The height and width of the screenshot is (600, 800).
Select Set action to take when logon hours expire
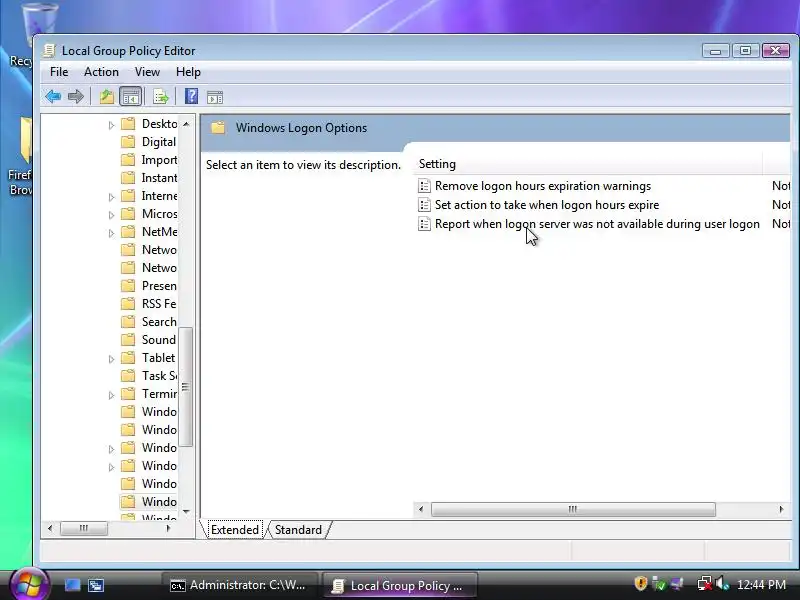547,205
